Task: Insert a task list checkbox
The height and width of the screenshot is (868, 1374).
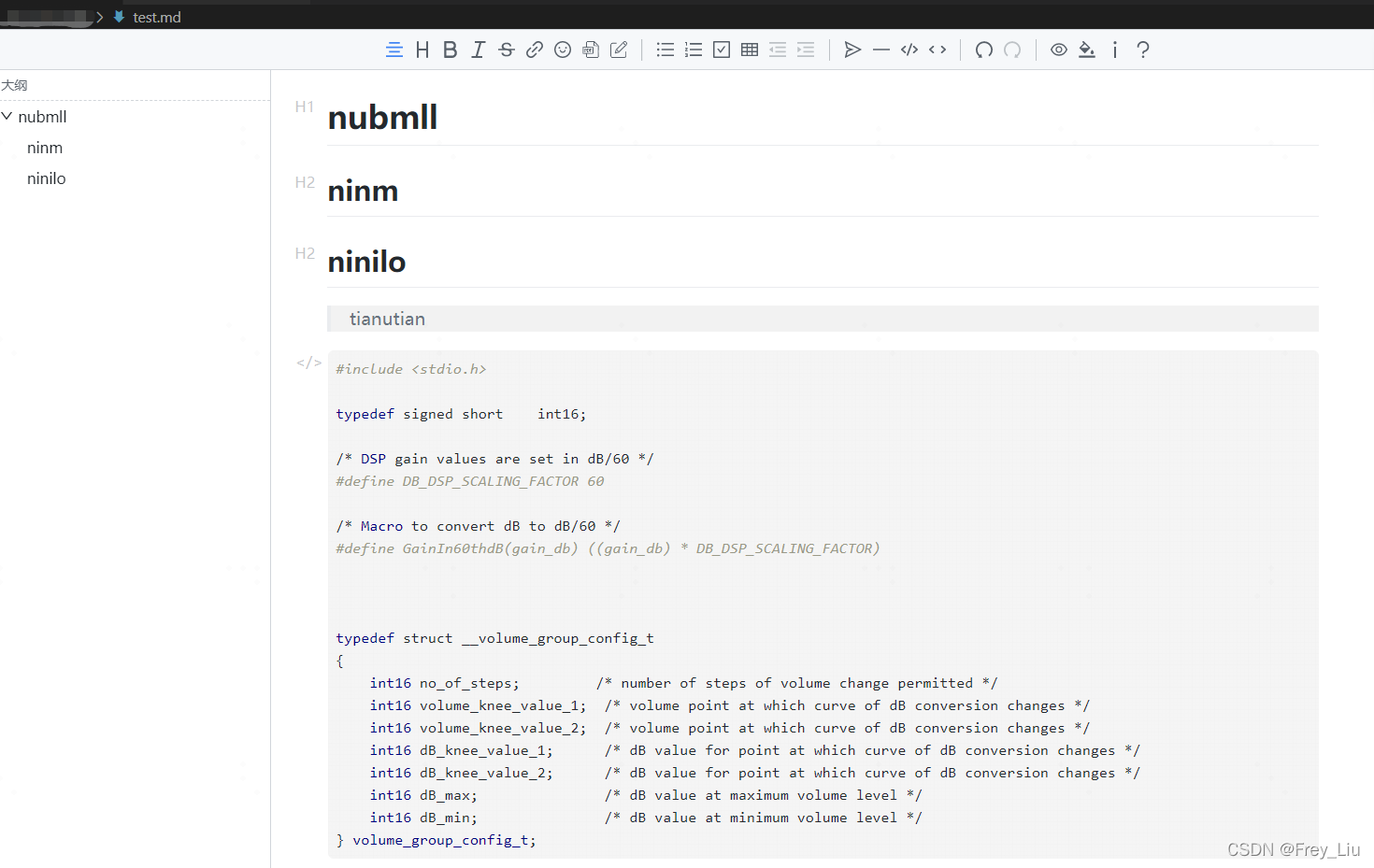Action: [721, 50]
